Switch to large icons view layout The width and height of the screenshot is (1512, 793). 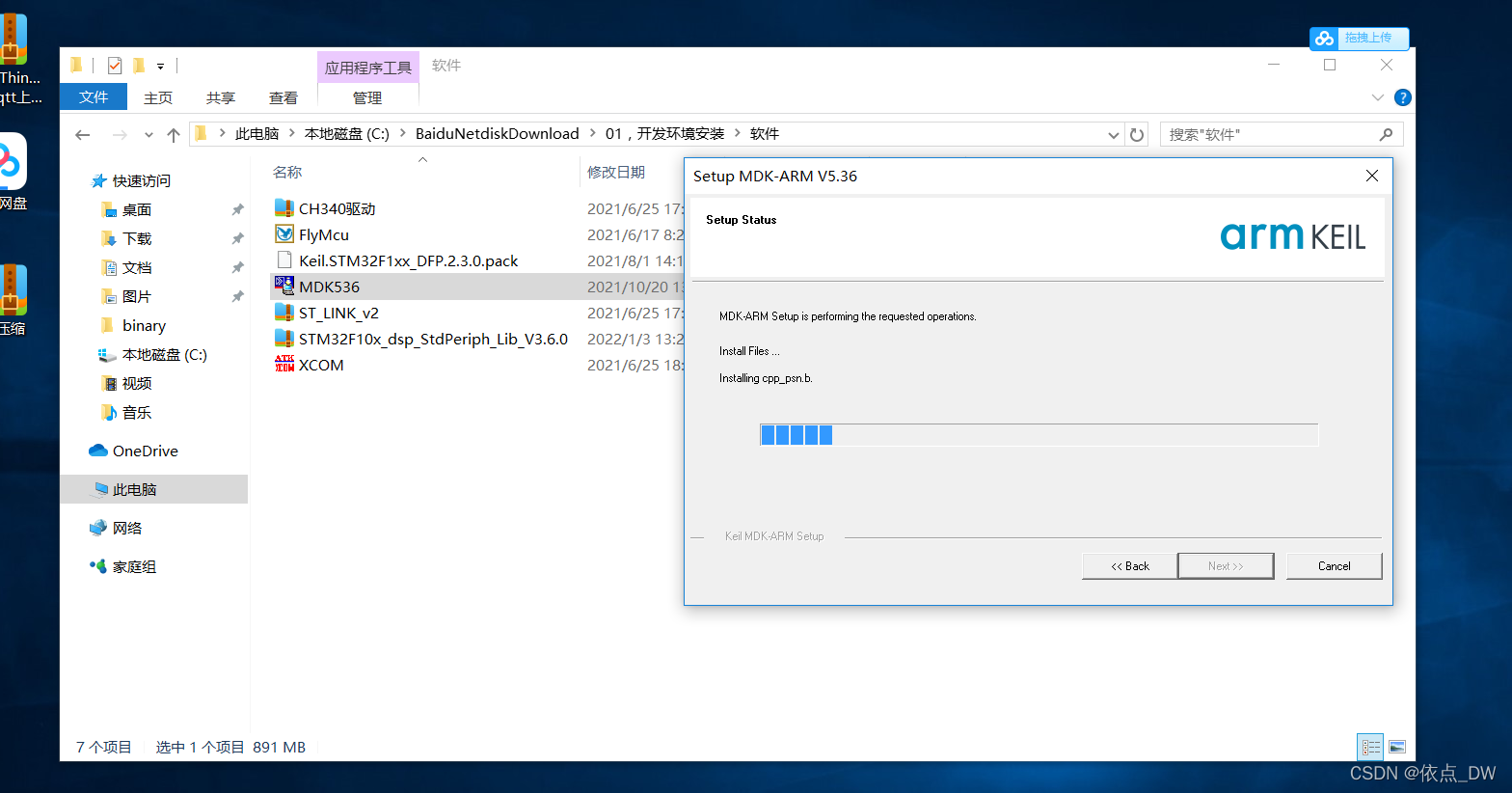coord(1397,747)
